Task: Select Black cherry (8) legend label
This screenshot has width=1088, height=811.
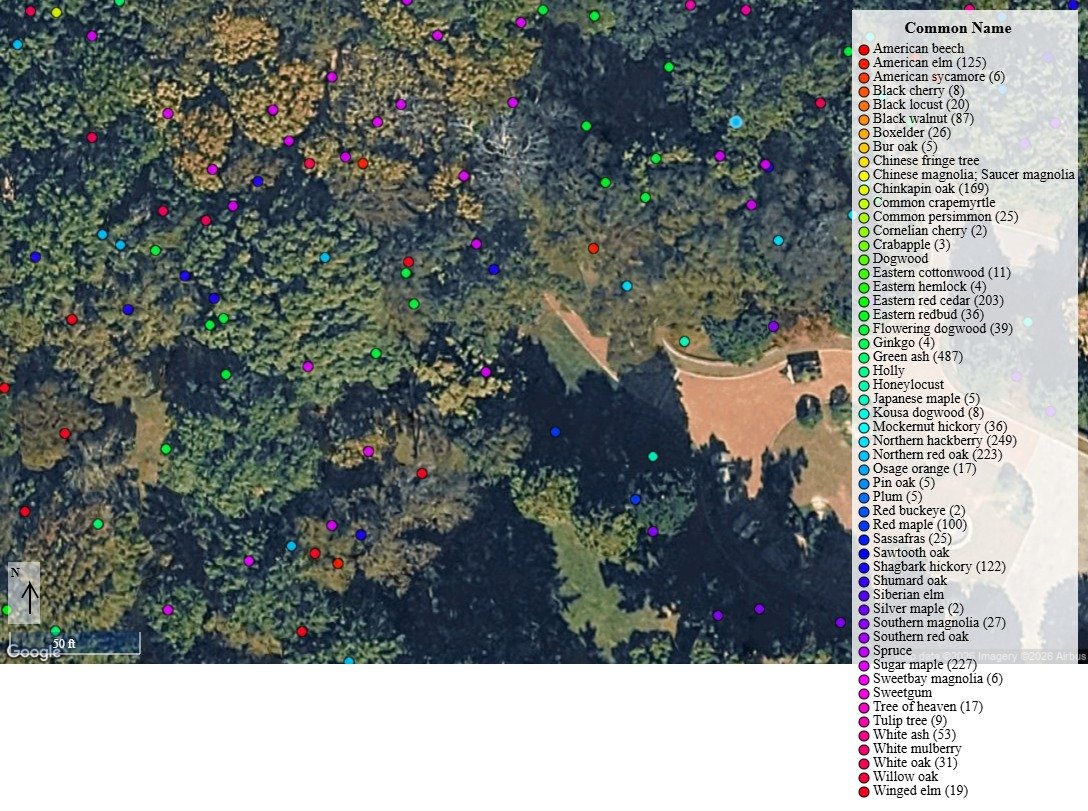Action: click(918, 90)
